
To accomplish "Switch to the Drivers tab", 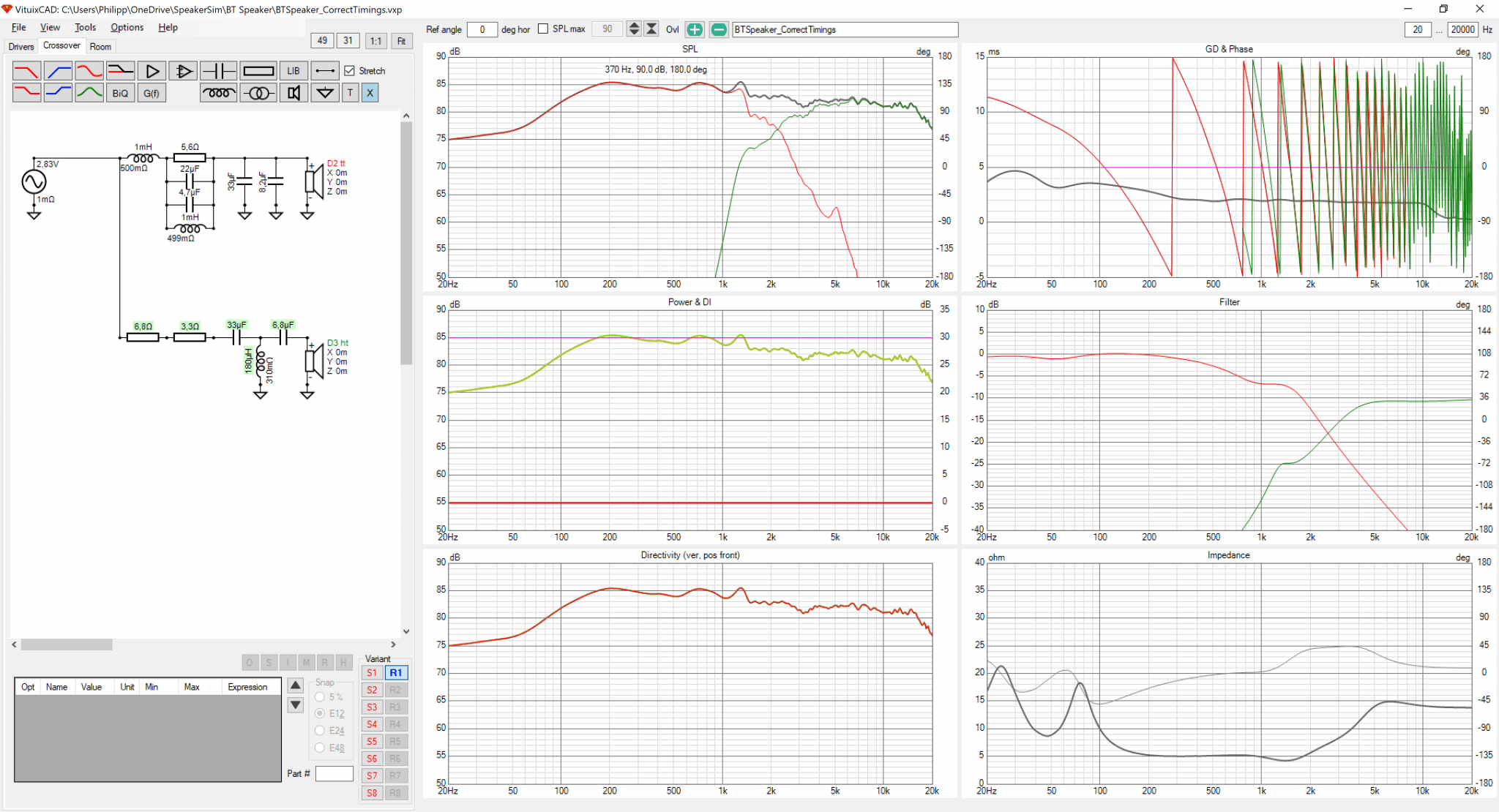I will coord(21,46).
